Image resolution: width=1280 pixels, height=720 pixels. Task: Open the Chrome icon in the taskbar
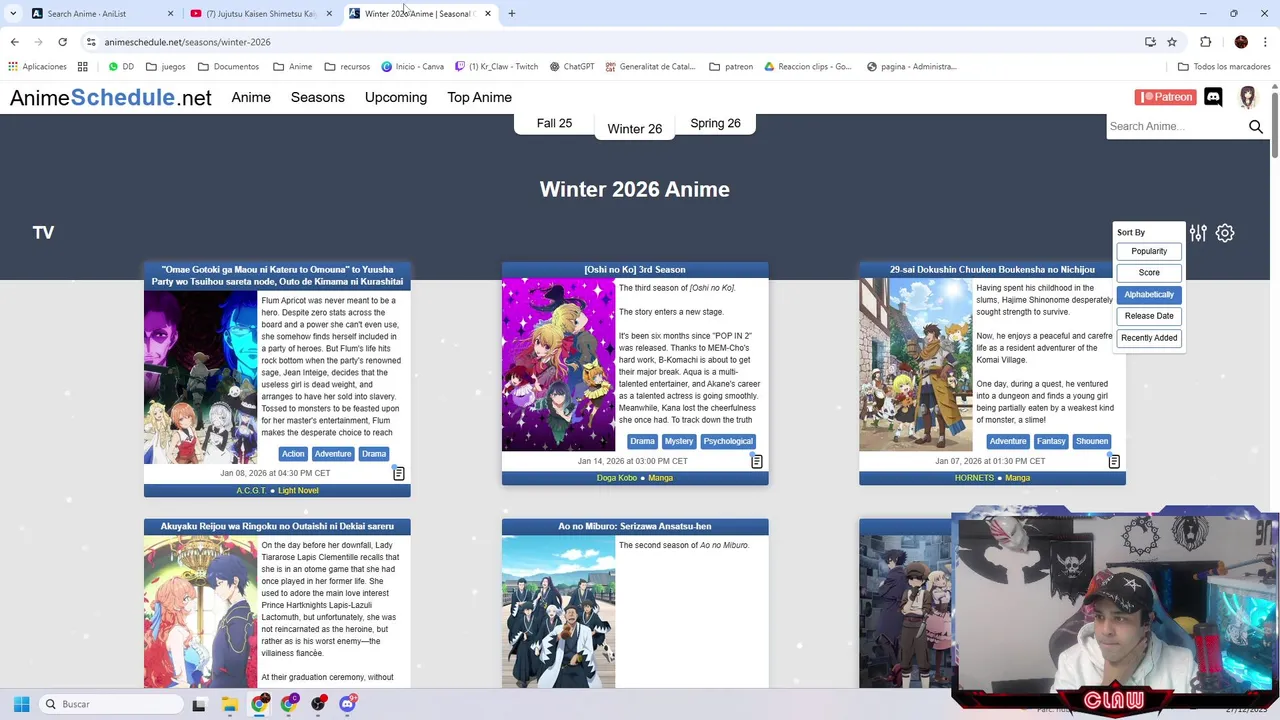coord(259,704)
